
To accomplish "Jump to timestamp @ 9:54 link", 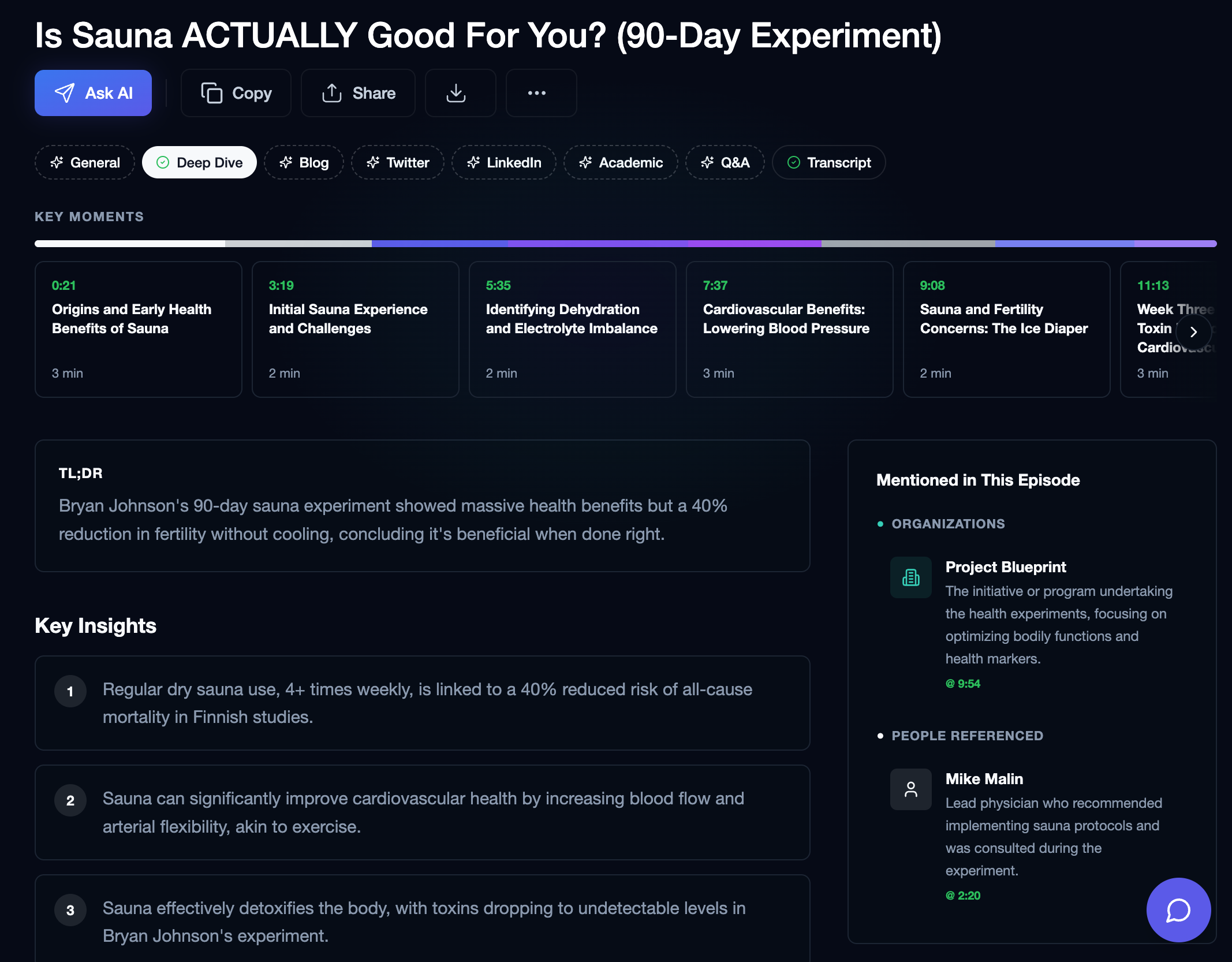I will 962,684.
